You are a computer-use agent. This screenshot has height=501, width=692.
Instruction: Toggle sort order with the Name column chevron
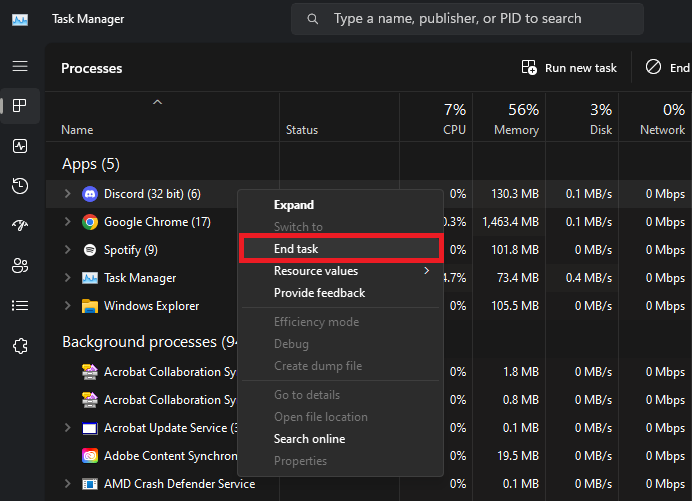point(158,102)
